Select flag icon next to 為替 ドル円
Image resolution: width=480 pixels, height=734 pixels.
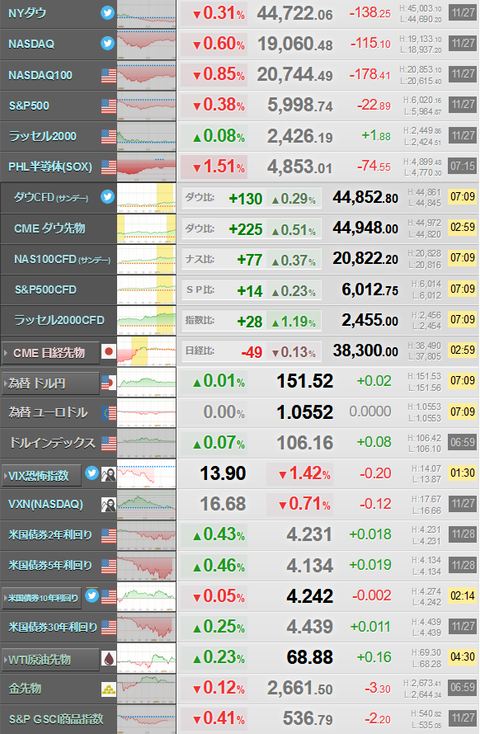click(x=109, y=383)
